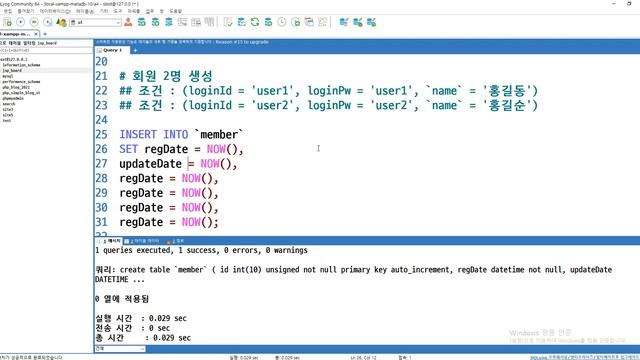Click the red-topped window toolbar icon
Screen dimensions: 640x360
tap(309, 22)
